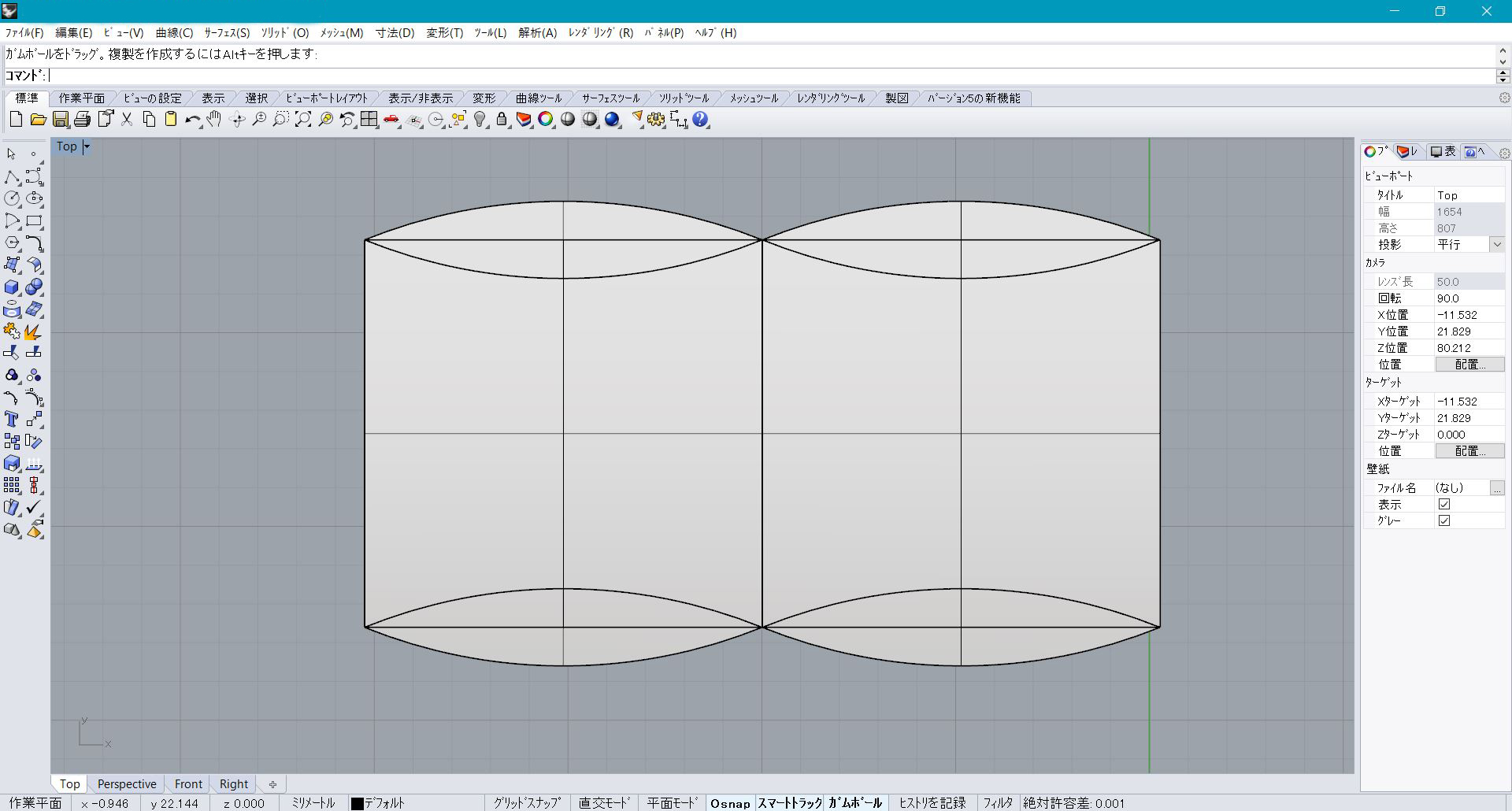1512x811 pixels.
Task: Toggle Osnap in status bar
Action: point(730,802)
